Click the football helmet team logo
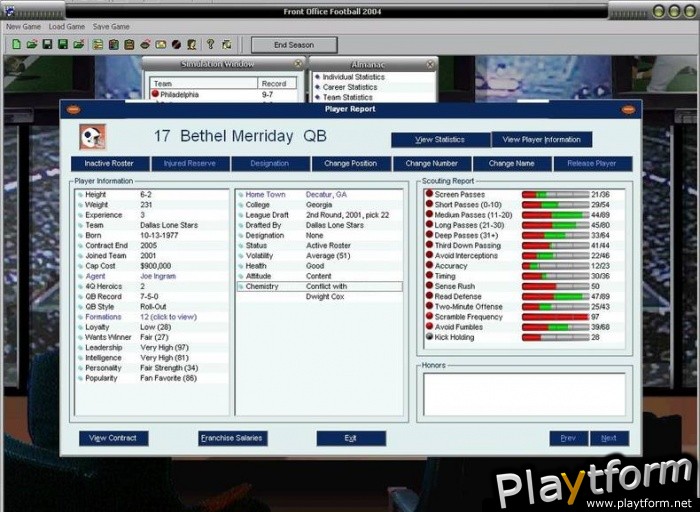Image resolution: width=700 pixels, height=512 pixels. coord(92,135)
